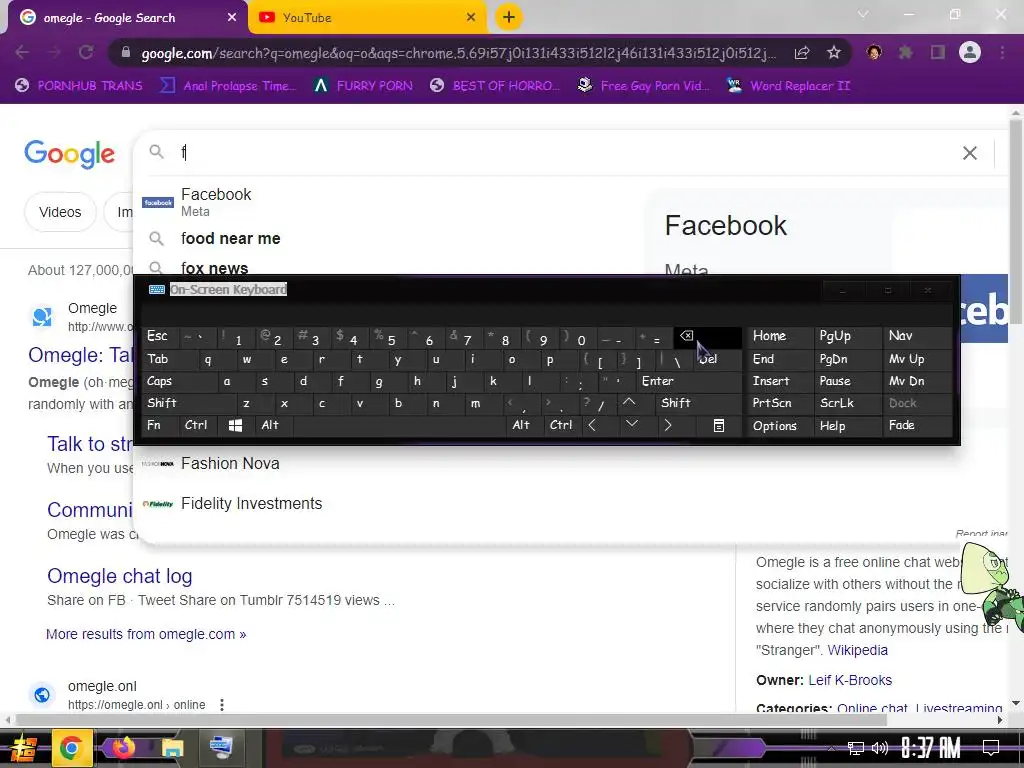Click the menu key on On-Screen Keyboard
1024x768 pixels.
[718, 426]
